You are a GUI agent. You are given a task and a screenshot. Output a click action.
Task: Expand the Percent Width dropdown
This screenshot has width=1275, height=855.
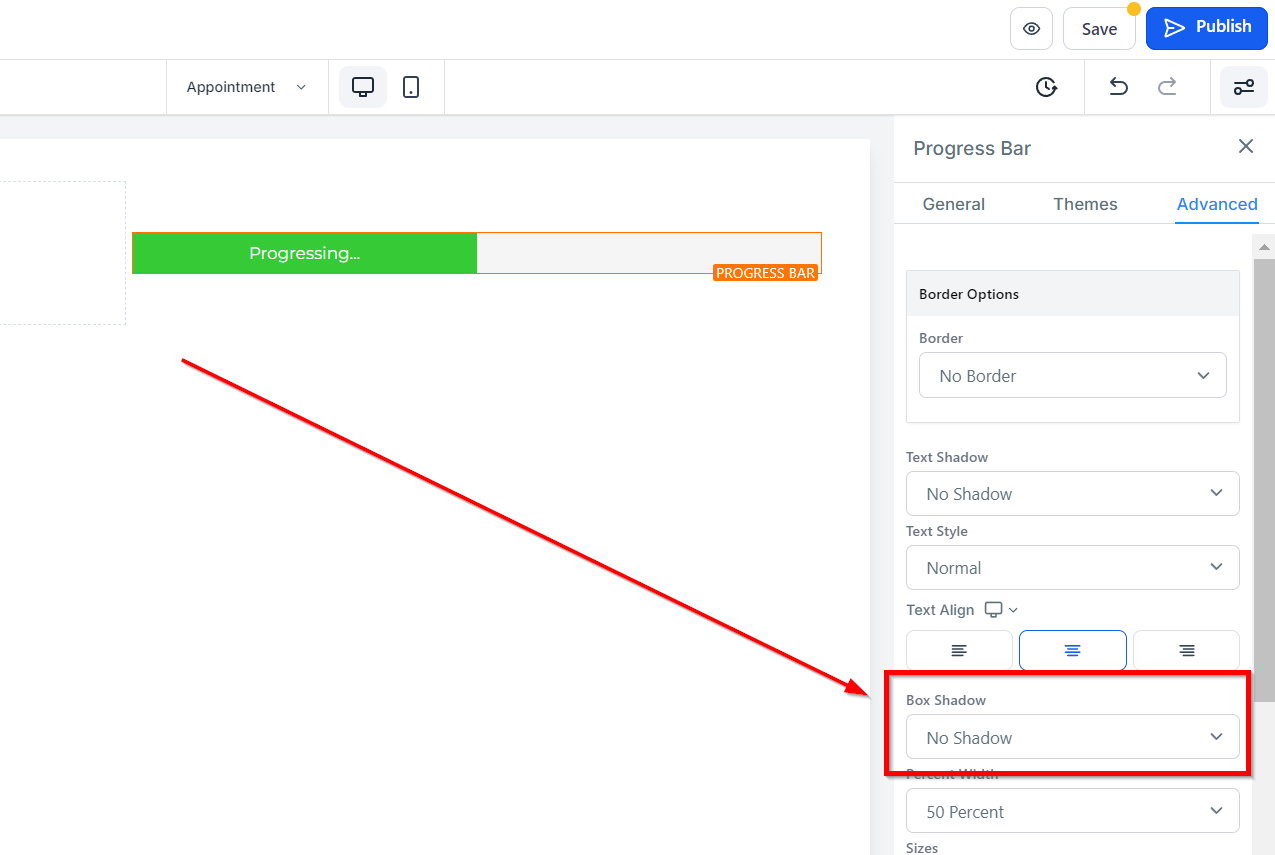(x=1073, y=811)
